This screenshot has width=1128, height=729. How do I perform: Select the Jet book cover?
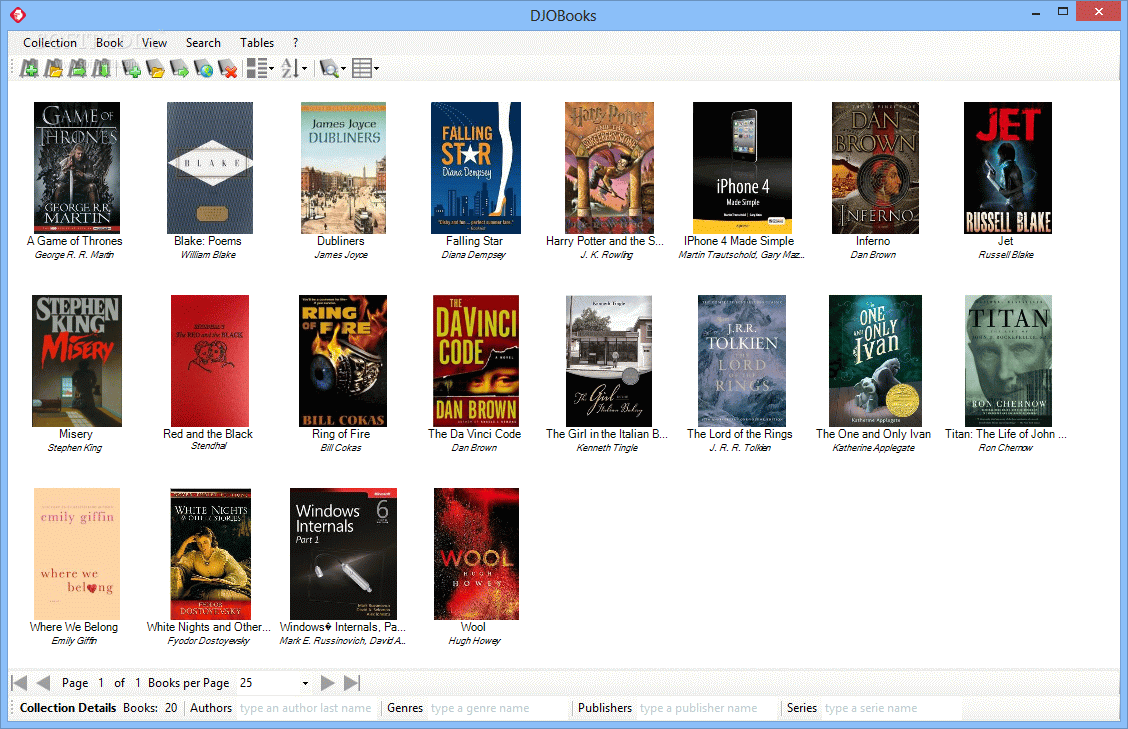point(1008,168)
